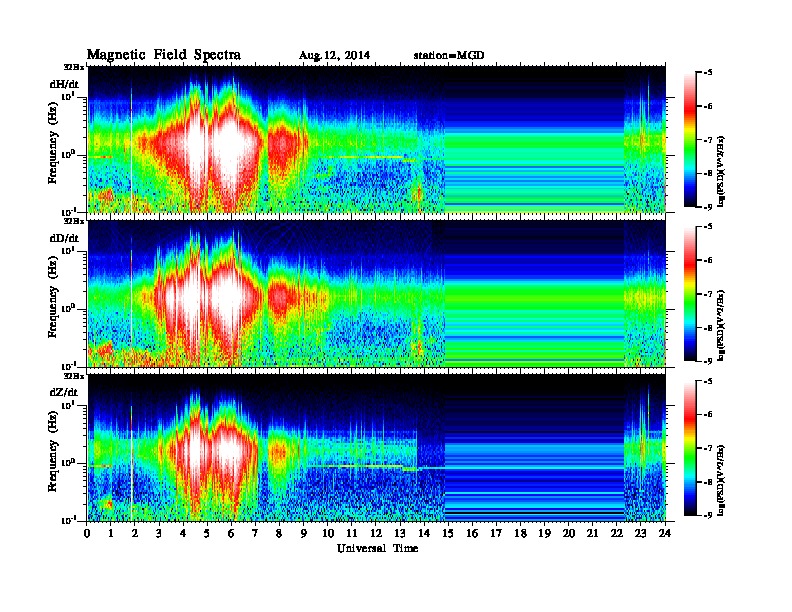Click the "Aug. 12, 2014" date label
The height and width of the screenshot is (612, 792).
pyautogui.click(x=334, y=56)
